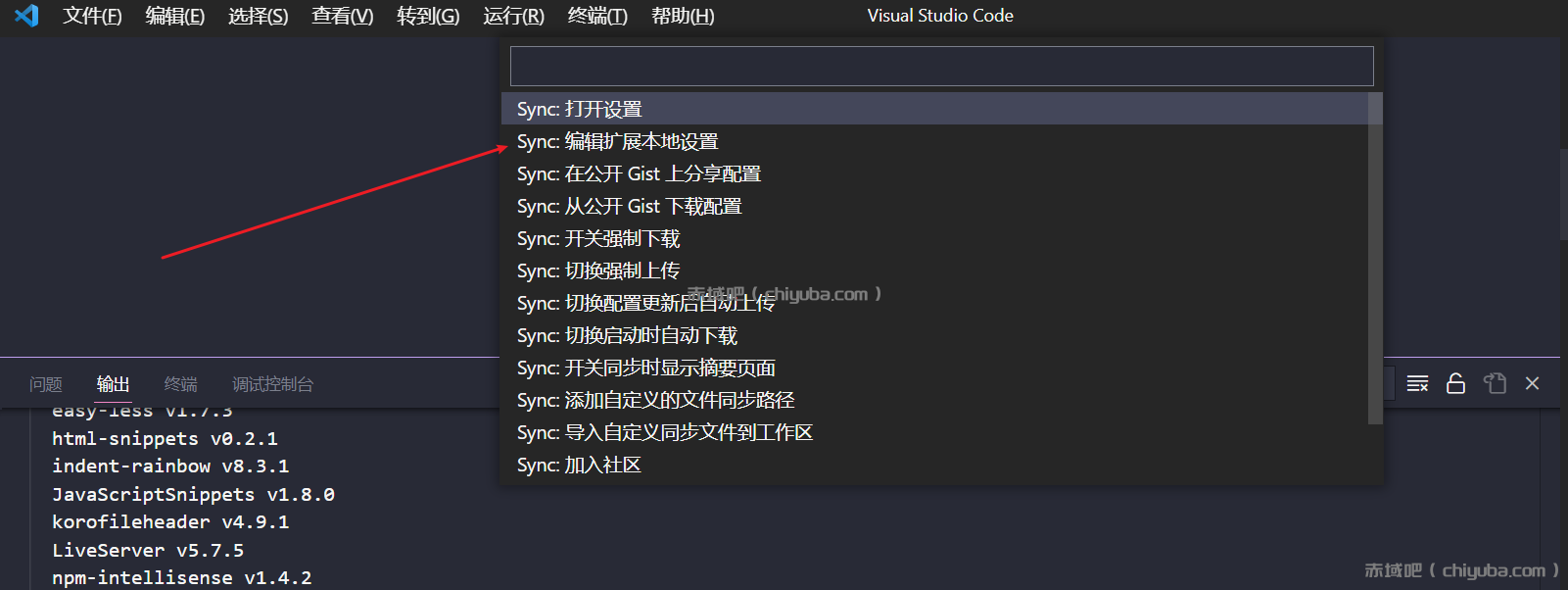The height and width of the screenshot is (590, 1568).
Task: Open the output channel dropdown beside clear icon
Action: click(1389, 383)
